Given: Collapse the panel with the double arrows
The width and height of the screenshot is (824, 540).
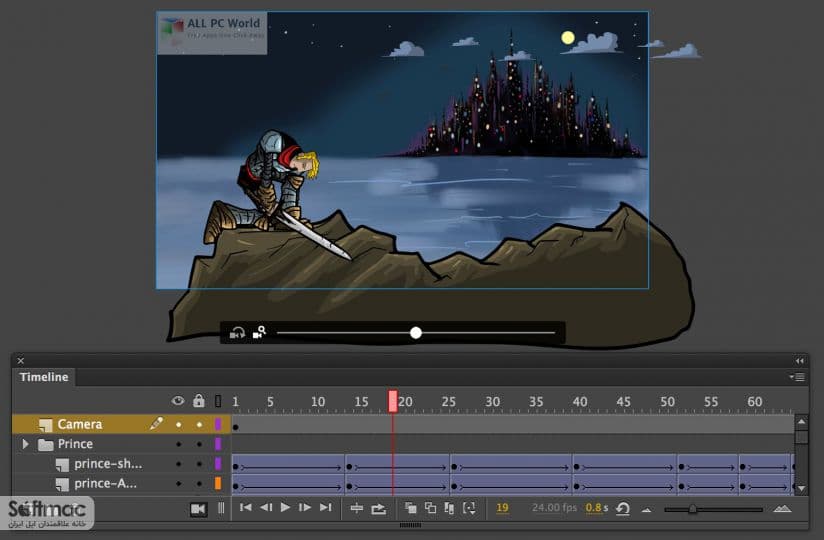Looking at the screenshot, I should (x=799, y=361).
